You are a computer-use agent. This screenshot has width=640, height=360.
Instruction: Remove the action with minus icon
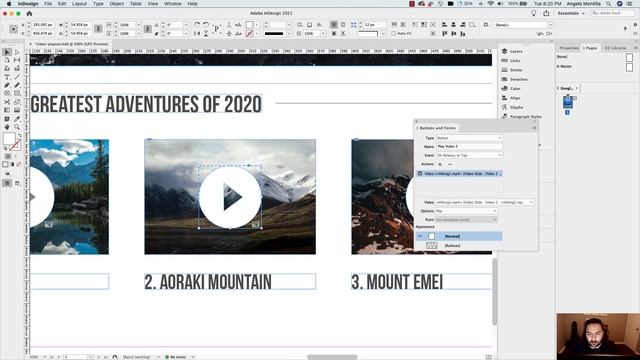450,164
